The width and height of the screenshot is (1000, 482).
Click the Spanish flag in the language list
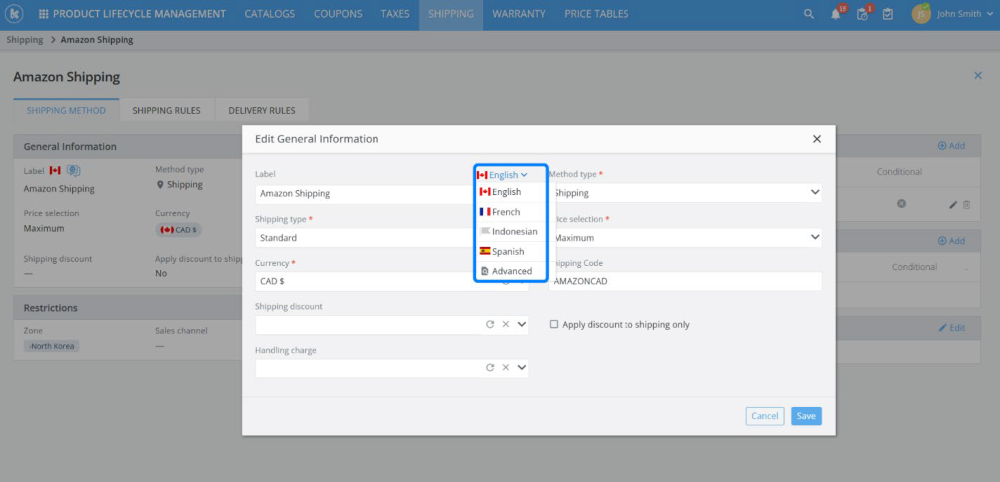485,251
